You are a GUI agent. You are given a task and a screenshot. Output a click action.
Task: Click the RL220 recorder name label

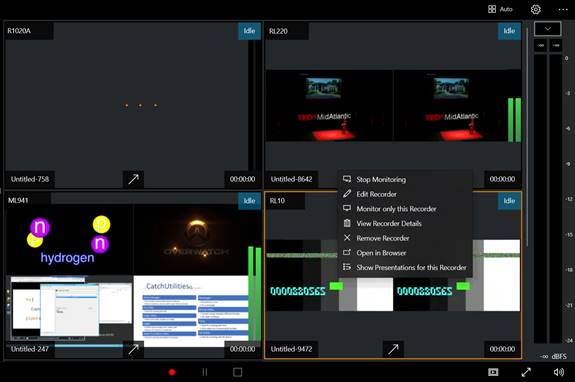[x=278, y=31]
